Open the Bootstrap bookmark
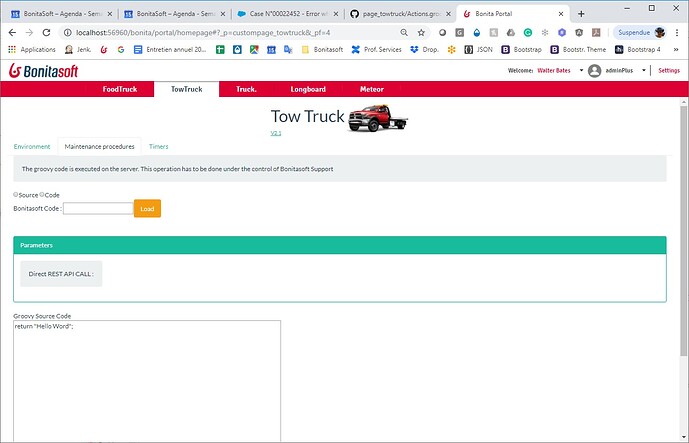 (522, 50)
